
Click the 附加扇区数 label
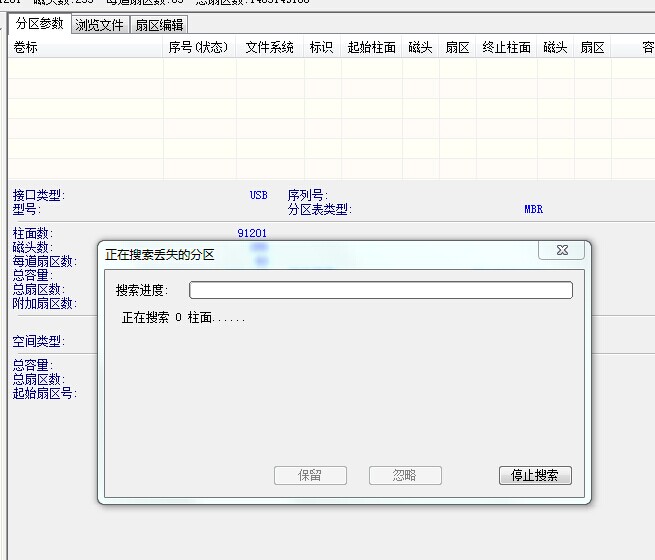click(x=45, y=304)
